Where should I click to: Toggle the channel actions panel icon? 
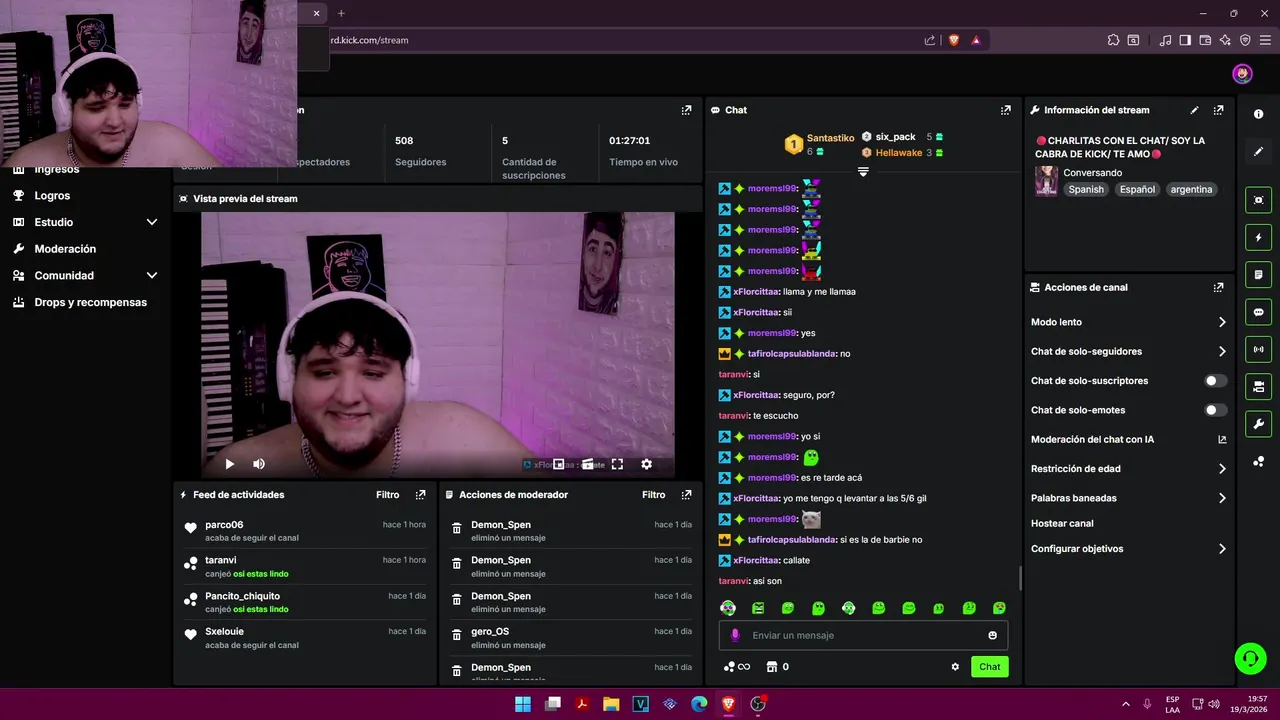point(1258,386)
